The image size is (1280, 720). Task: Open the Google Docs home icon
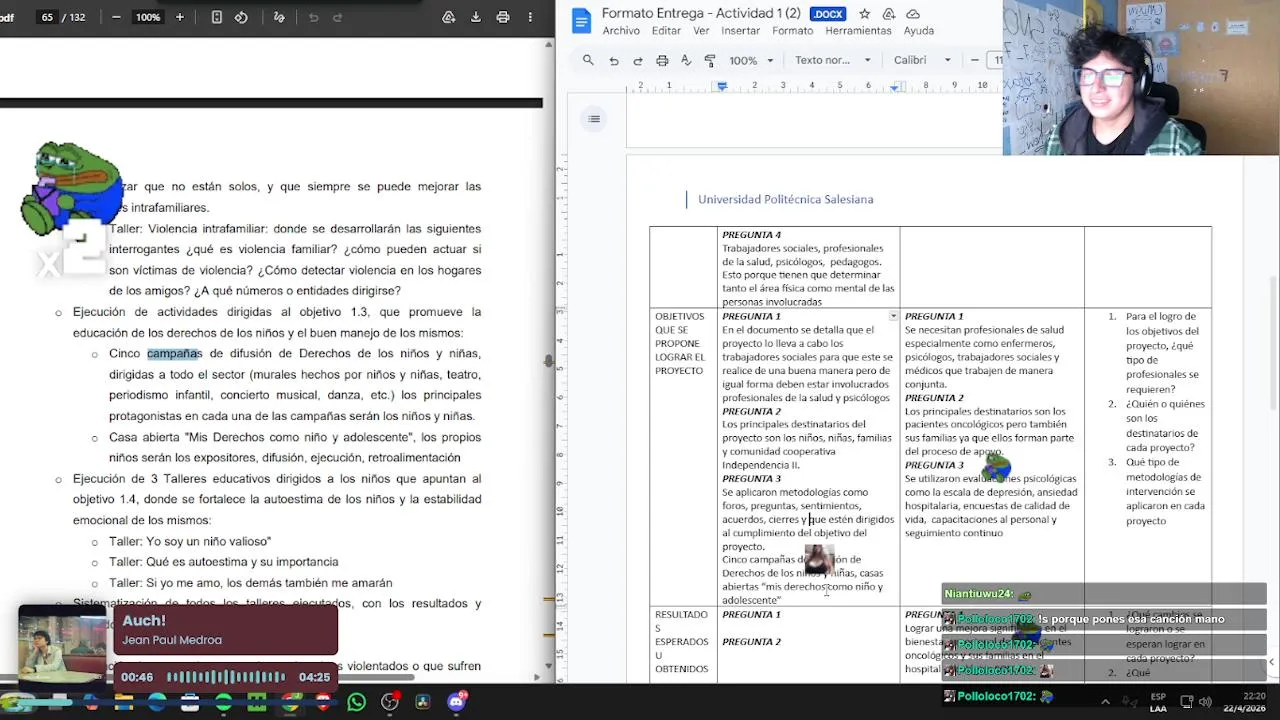(x=581, y=21)
